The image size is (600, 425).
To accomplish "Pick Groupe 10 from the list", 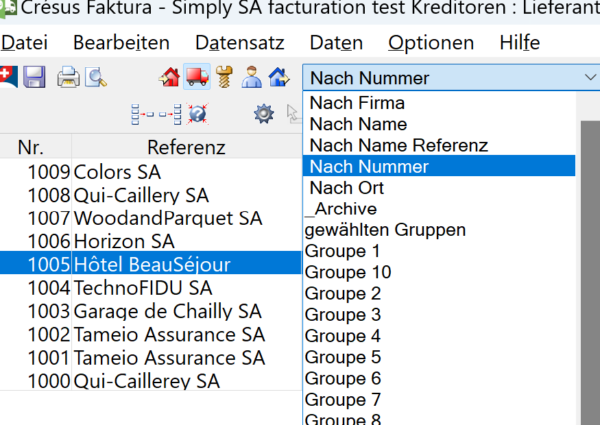I will click(439, 272).
